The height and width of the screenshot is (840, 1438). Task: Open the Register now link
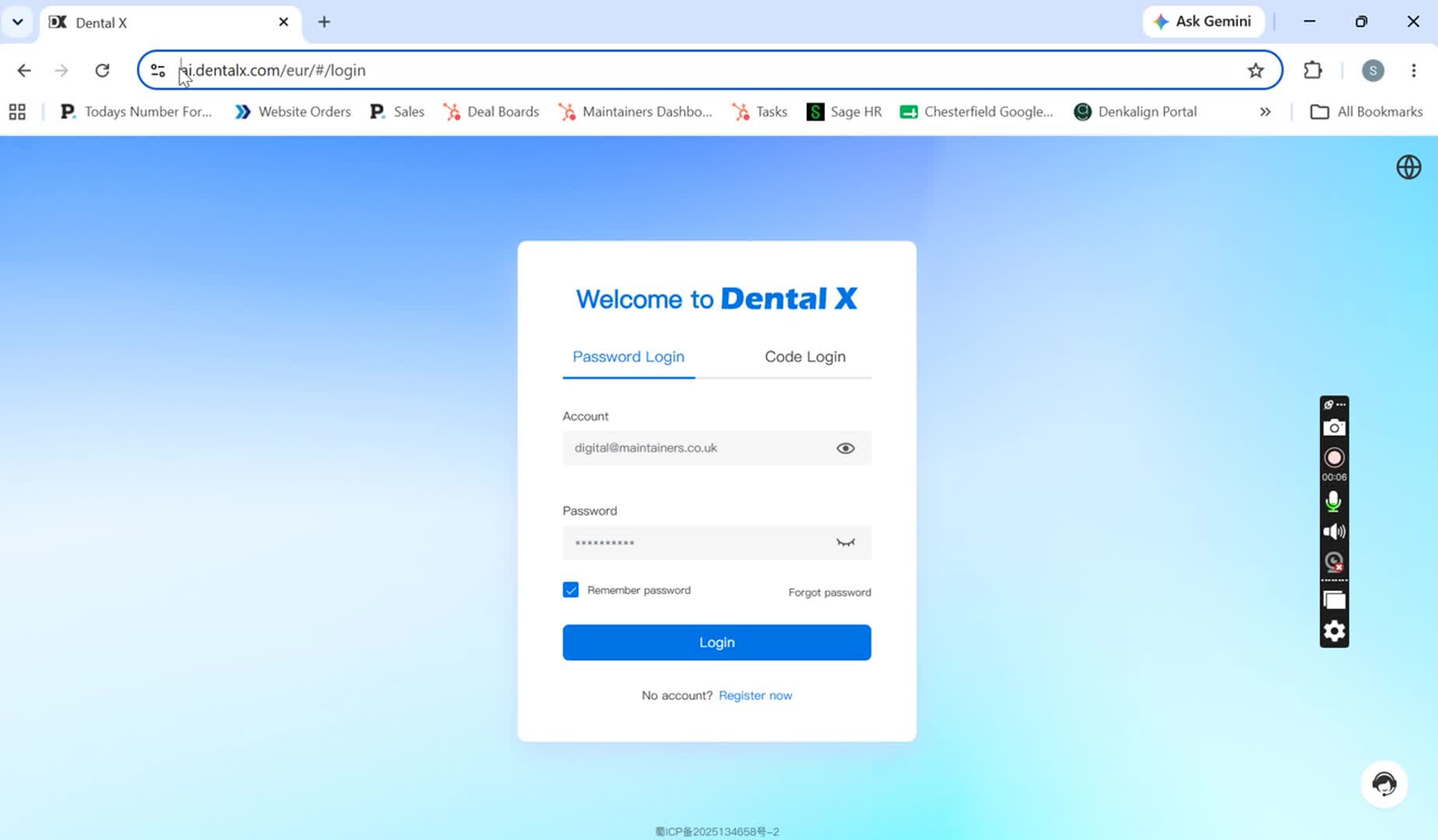point(755,695)
